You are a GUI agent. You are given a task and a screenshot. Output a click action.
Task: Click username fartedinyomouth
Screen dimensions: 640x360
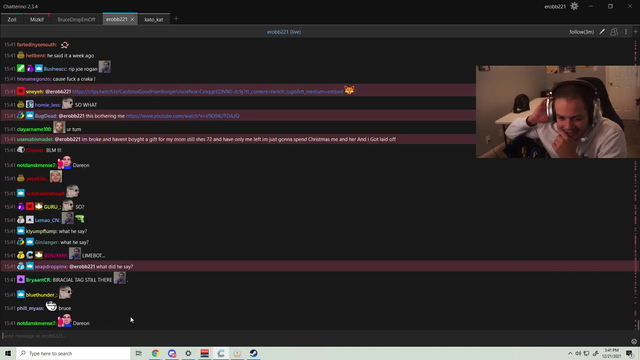[37, 44]
